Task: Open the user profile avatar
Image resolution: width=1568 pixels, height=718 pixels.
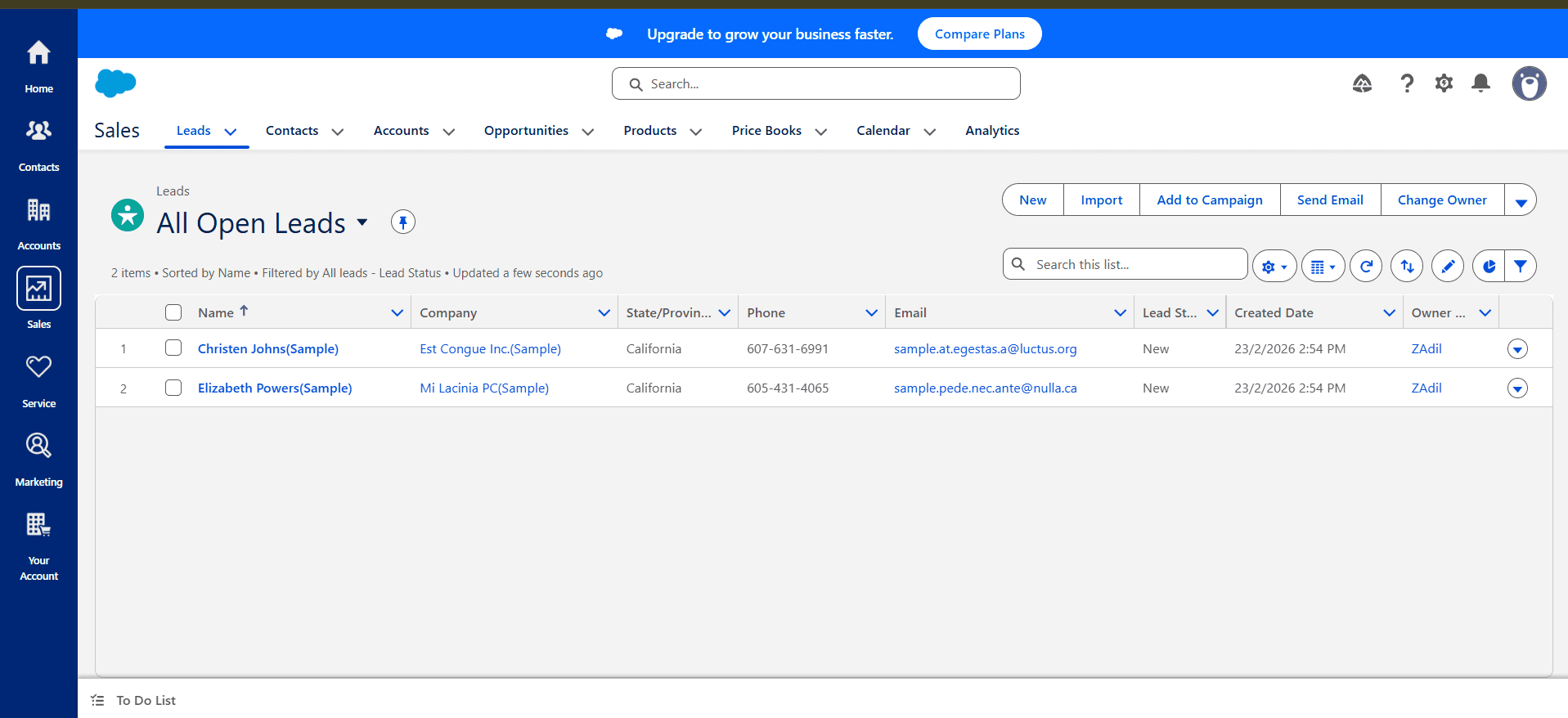Action: [x=1529, y=83]
